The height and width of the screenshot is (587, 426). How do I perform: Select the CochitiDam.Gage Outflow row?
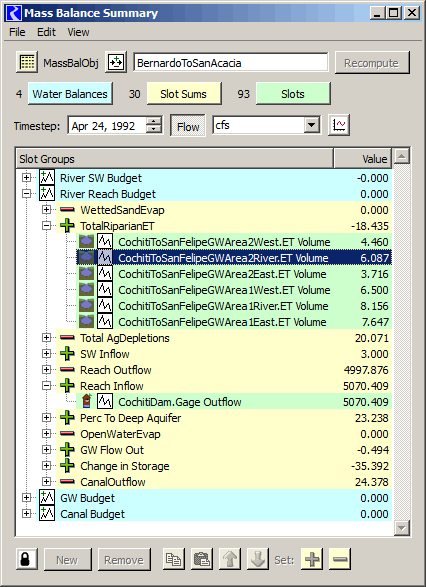[234, 402]
